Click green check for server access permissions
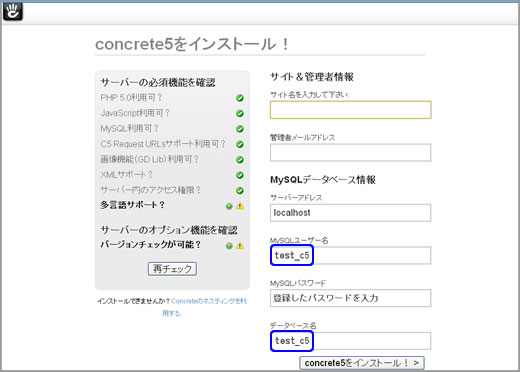The width and height of the screenshot is (520, 372). coord(240,190)
